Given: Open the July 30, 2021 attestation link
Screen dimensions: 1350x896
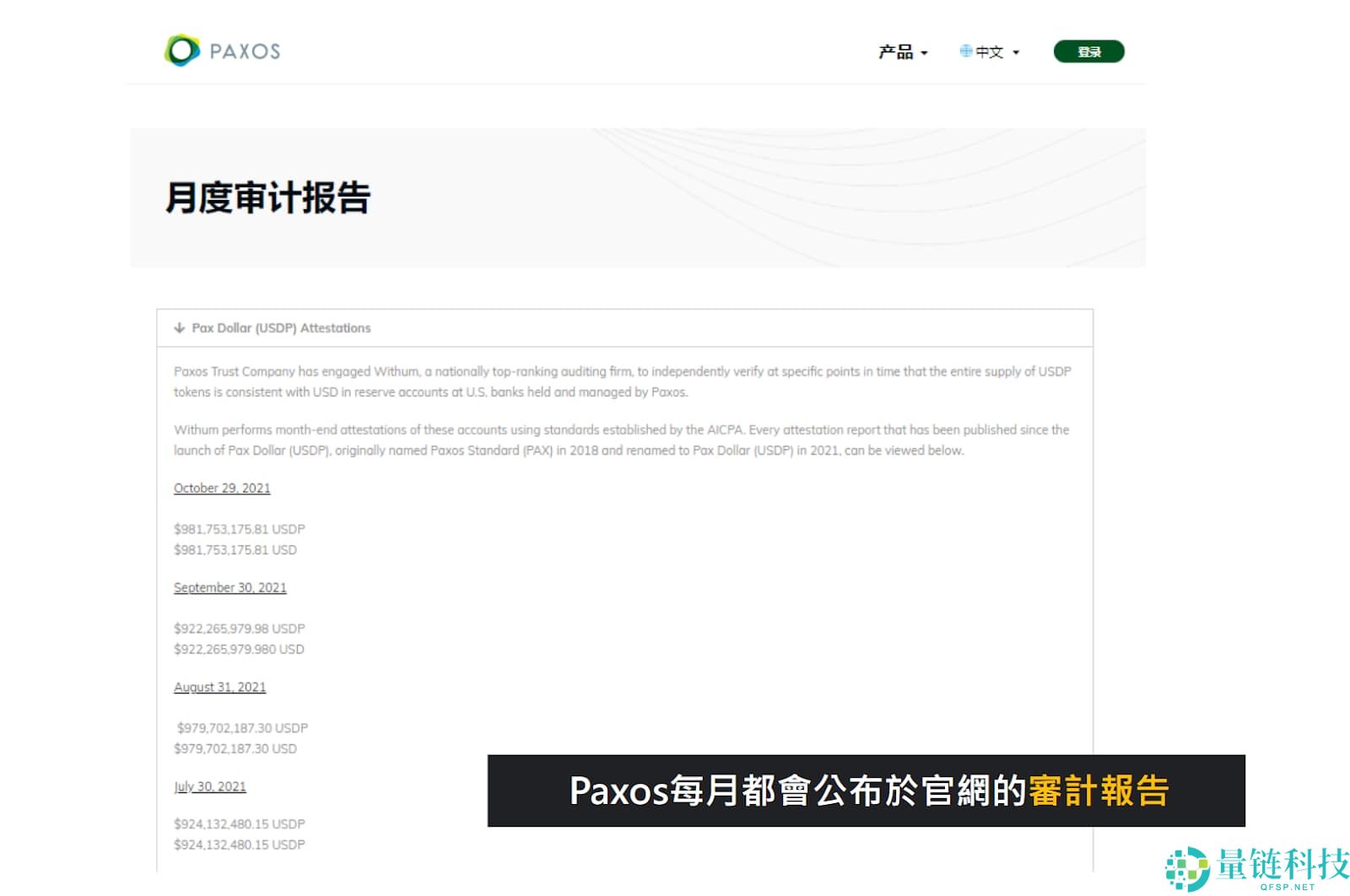Looking at the screenshot, I should (x=209, y=787).
